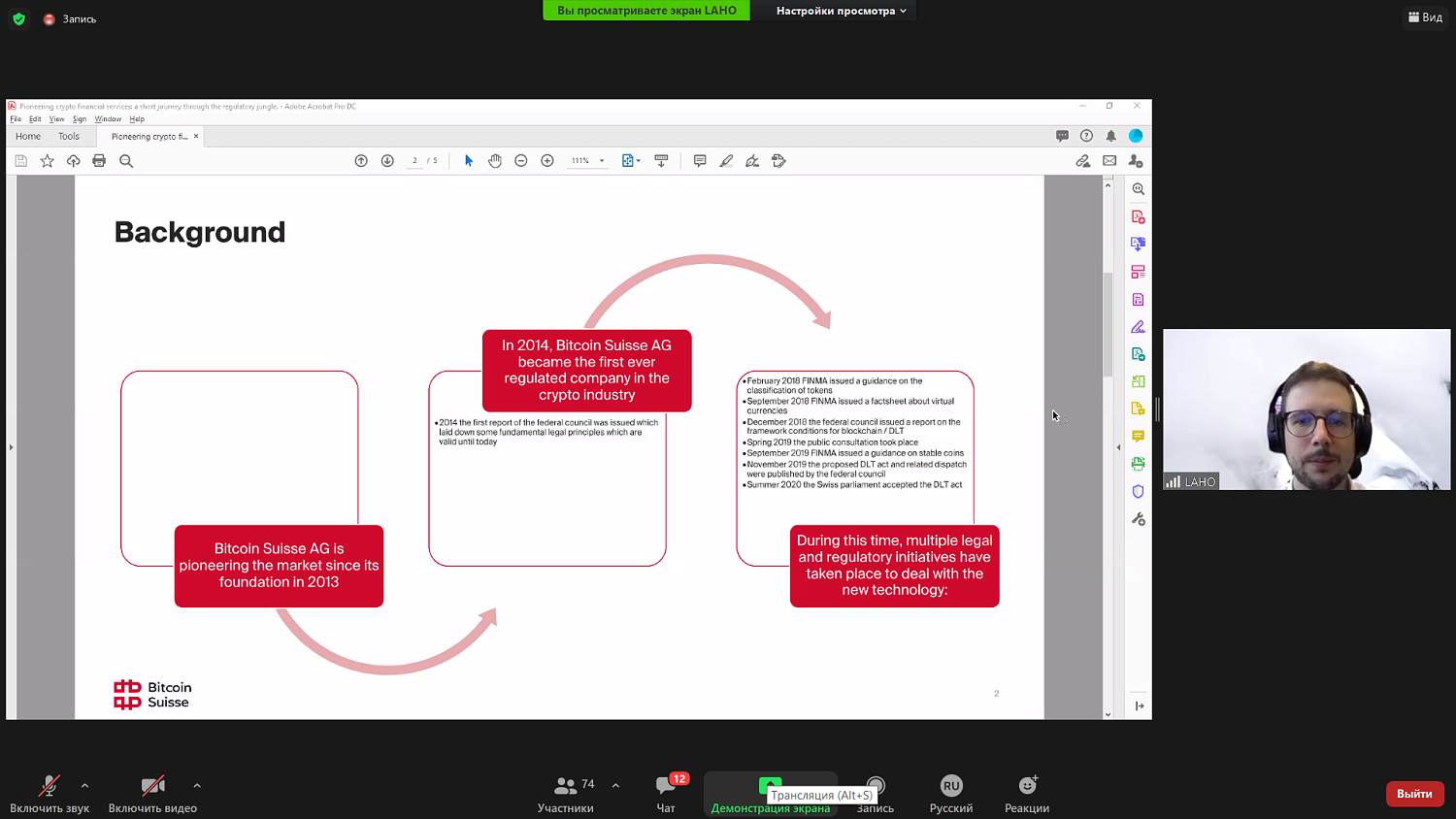Screen dimensions: 1456x819
Task: Start camera with Включить видео
Action: (x=152, y=794)
